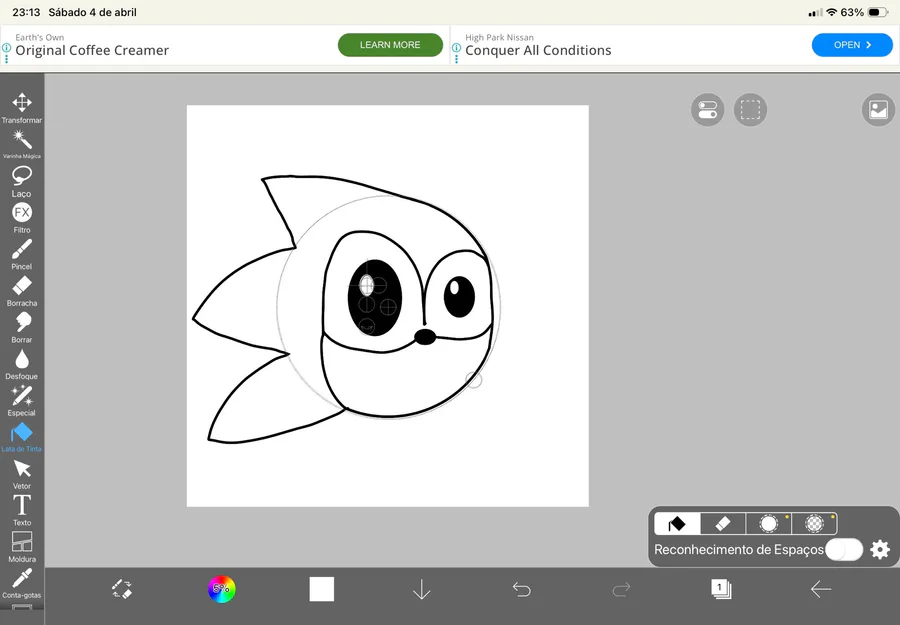This screenshot has height=625, width=900.
Task: Select the paint bucket fill mode
Action: coord(677,523)
